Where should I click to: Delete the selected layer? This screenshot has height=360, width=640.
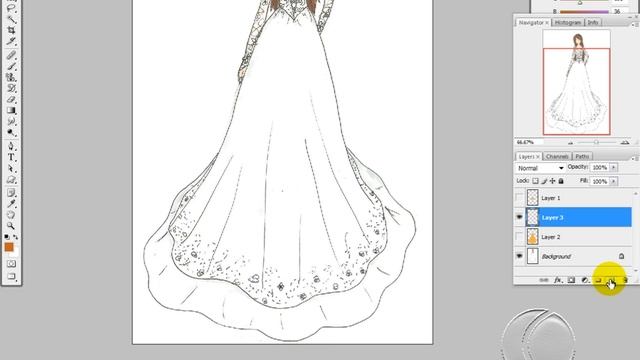click(625, 280)
